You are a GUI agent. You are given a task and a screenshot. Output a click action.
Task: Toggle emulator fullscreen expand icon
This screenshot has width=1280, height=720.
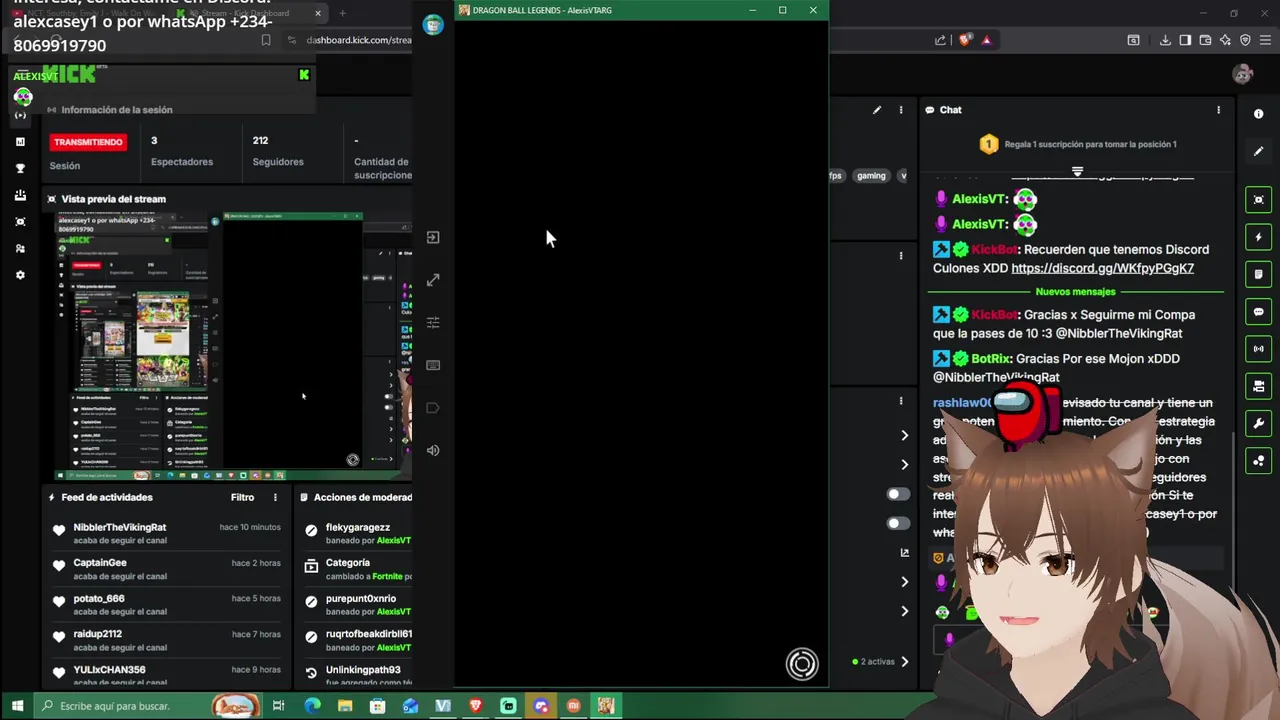[x=433, y=280]
